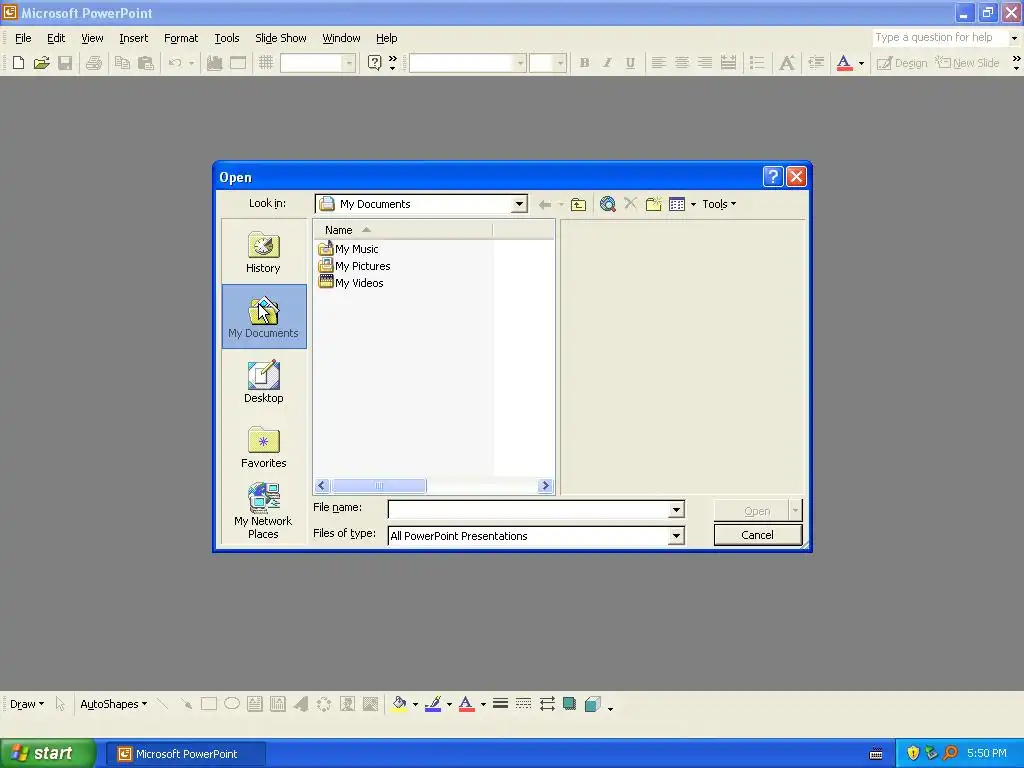Open the Format menu
1024x768 pixels.
point(181,38)
